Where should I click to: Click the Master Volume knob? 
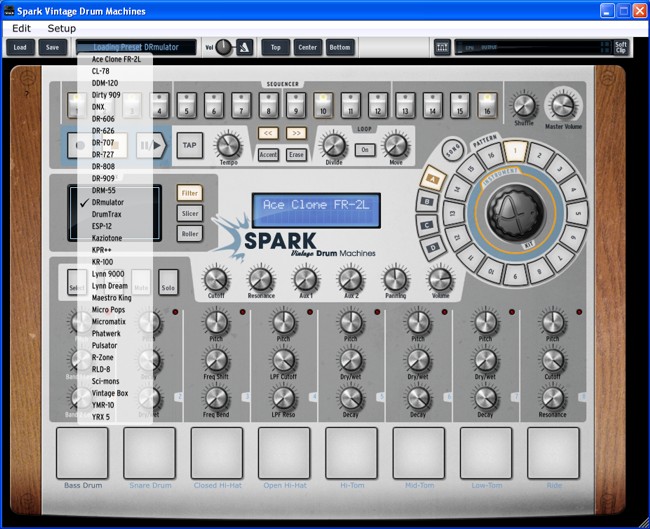(x=563, y=105)
